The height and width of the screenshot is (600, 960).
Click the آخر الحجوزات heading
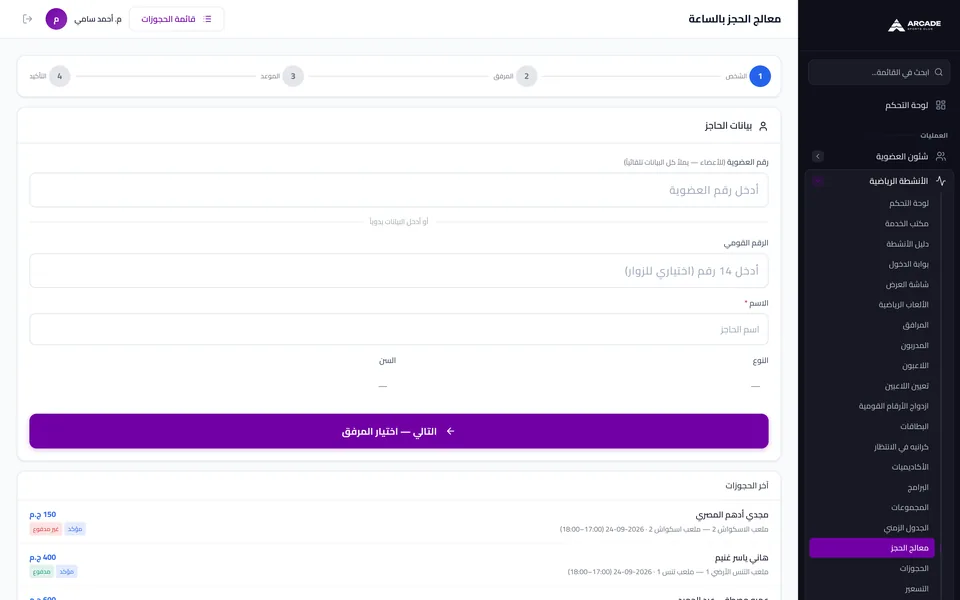coord(747,486)
